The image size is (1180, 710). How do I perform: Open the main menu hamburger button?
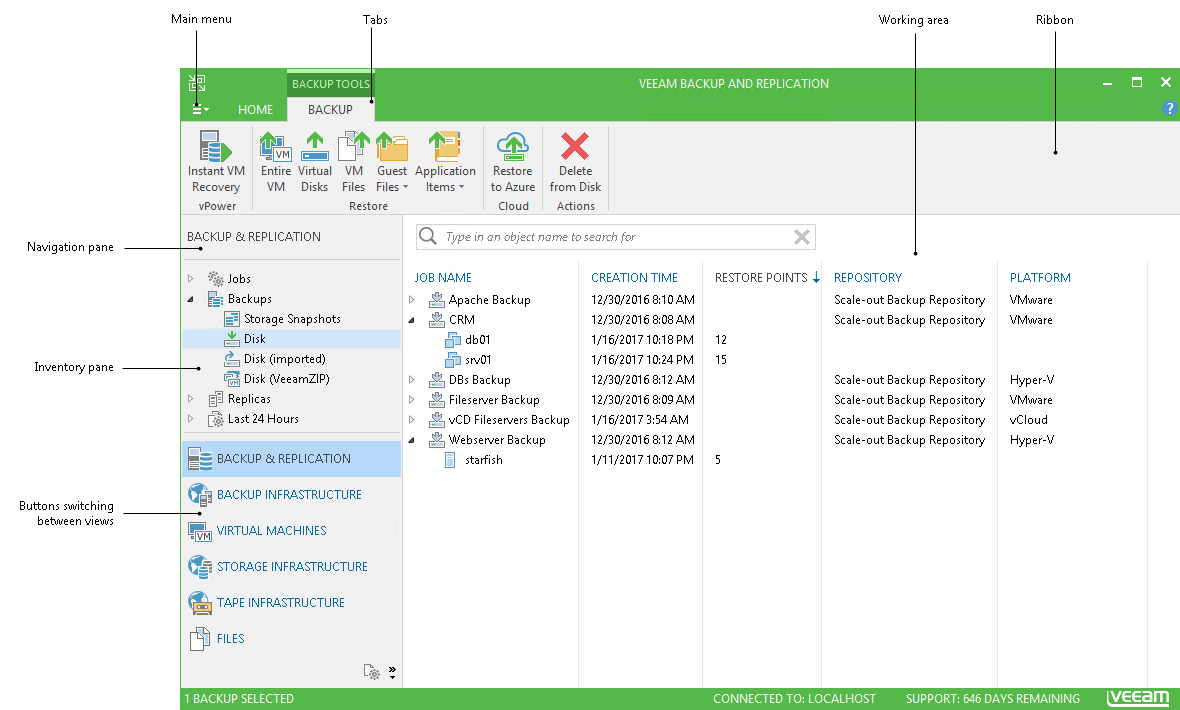pos(200,110)
